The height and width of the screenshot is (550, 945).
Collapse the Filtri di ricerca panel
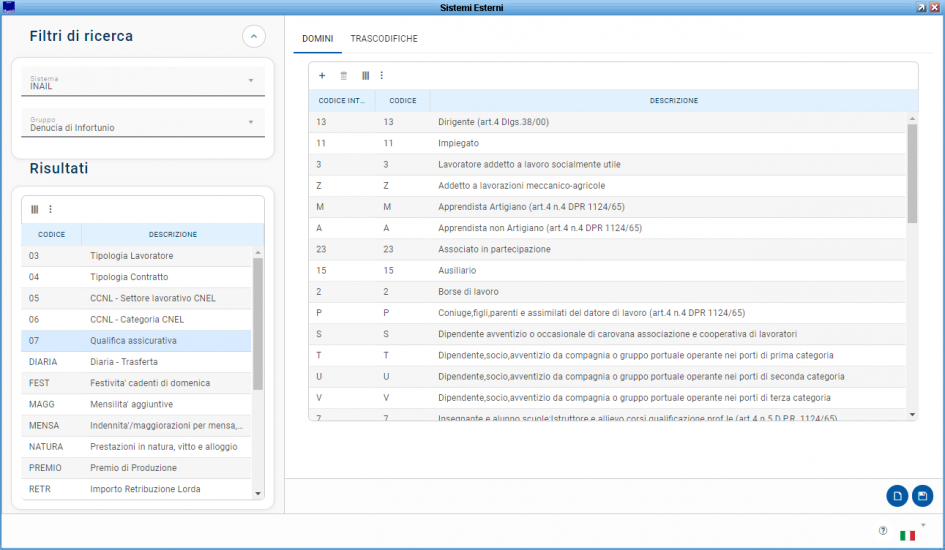254,37
